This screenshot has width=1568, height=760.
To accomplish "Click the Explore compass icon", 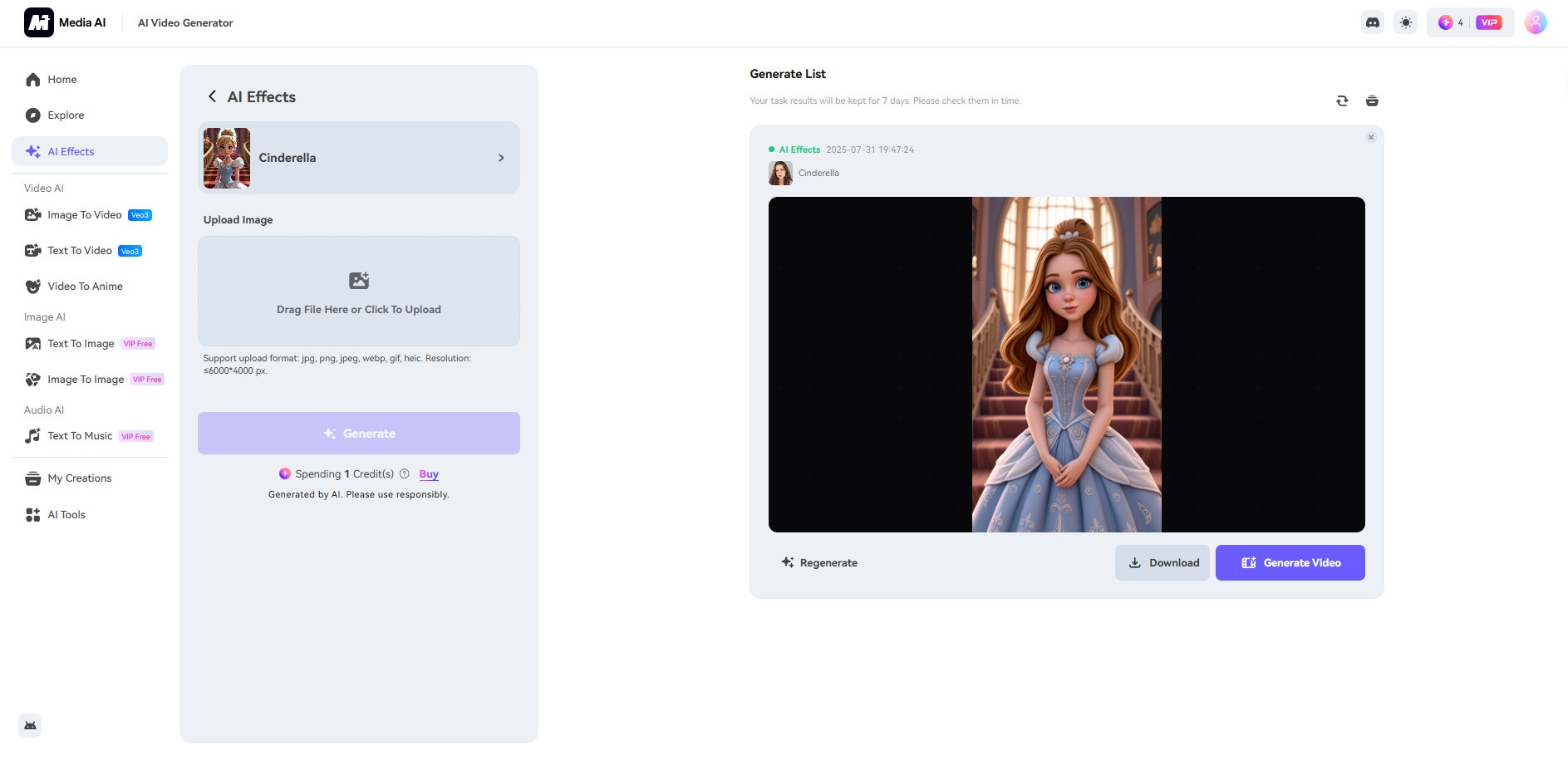I will pyautogui.click(x=33, y=115).
